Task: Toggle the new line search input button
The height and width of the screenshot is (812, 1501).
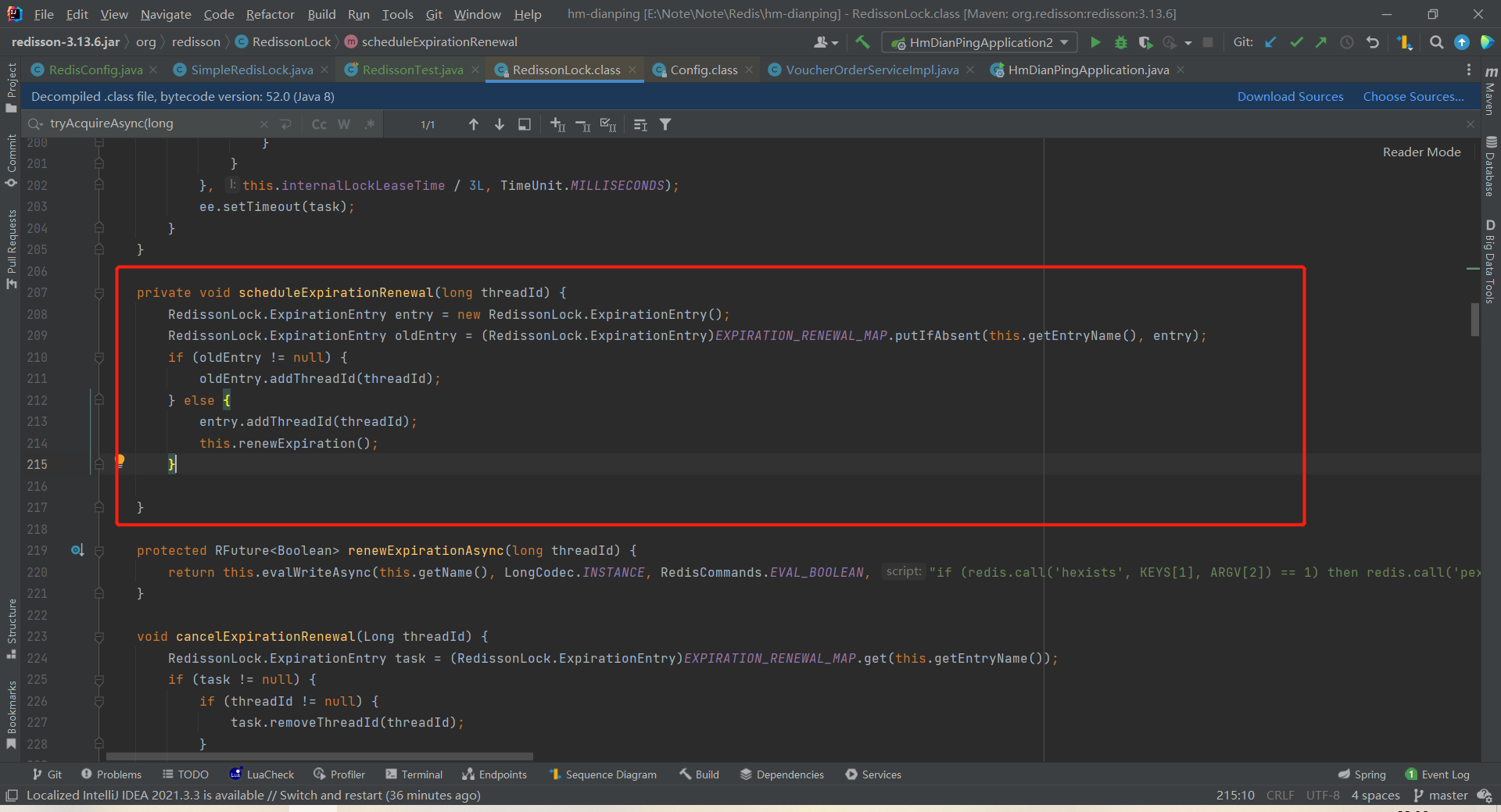Action: click(x=286, y=124)
